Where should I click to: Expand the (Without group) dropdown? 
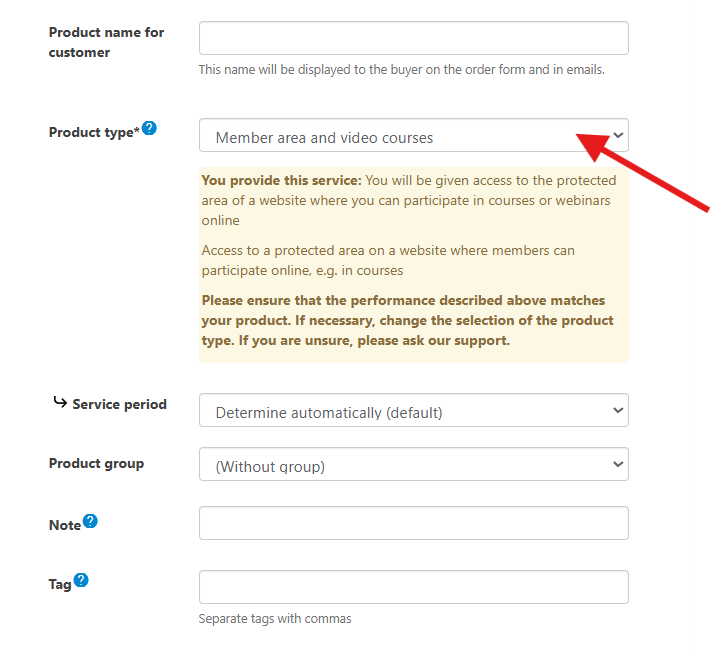[x=413, y=464]
